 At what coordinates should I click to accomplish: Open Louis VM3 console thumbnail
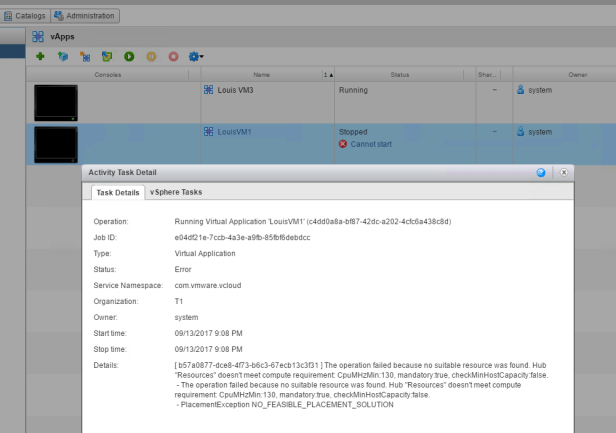click(x=56, y=103)
